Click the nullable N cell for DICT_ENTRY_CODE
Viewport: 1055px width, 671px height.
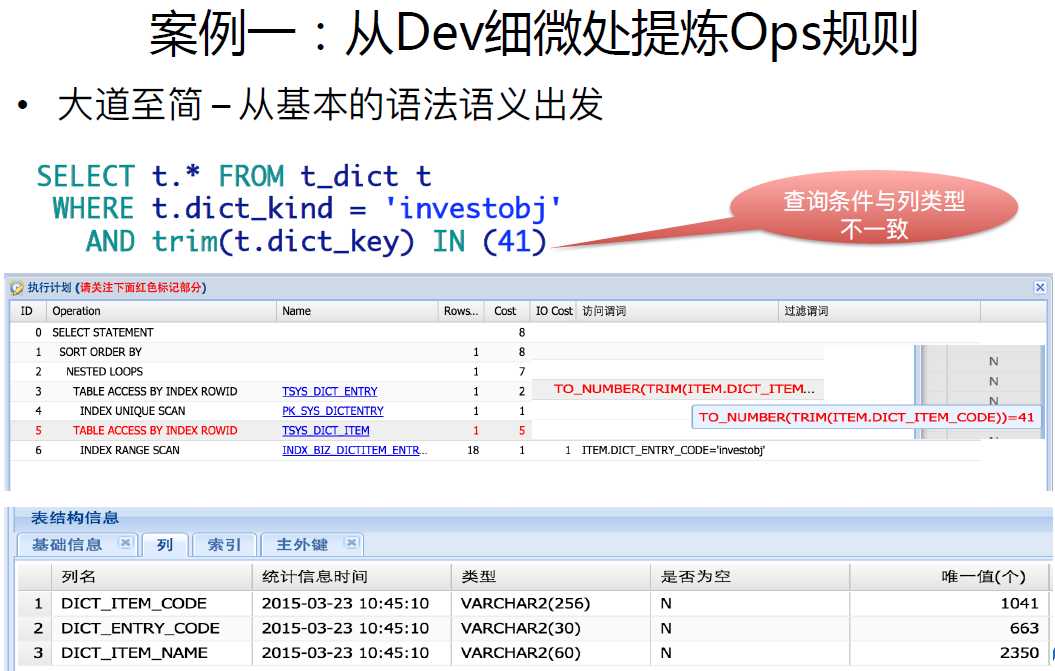[666, 628]
